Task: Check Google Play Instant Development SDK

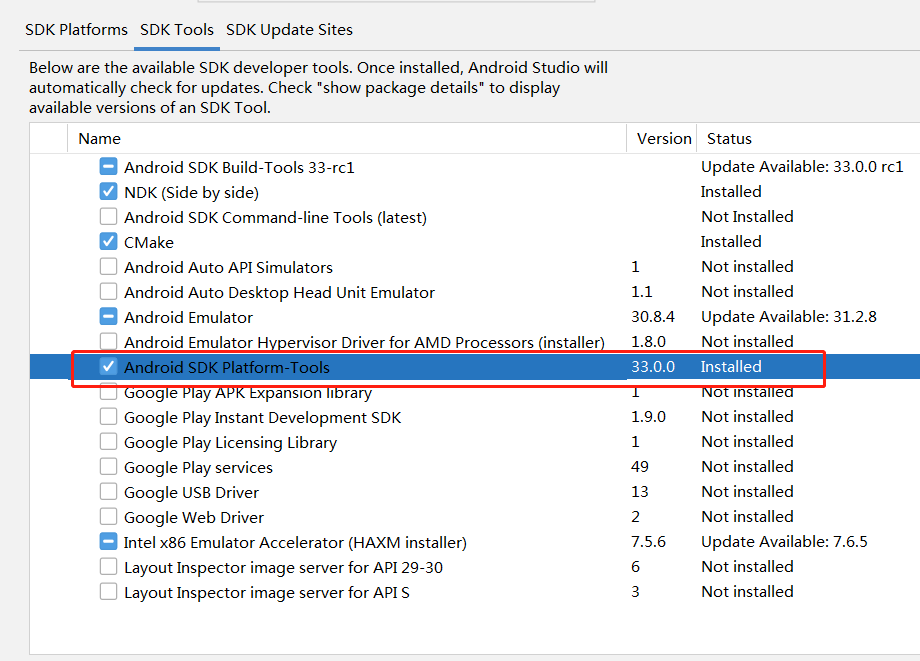Action: tap(108, 417)
